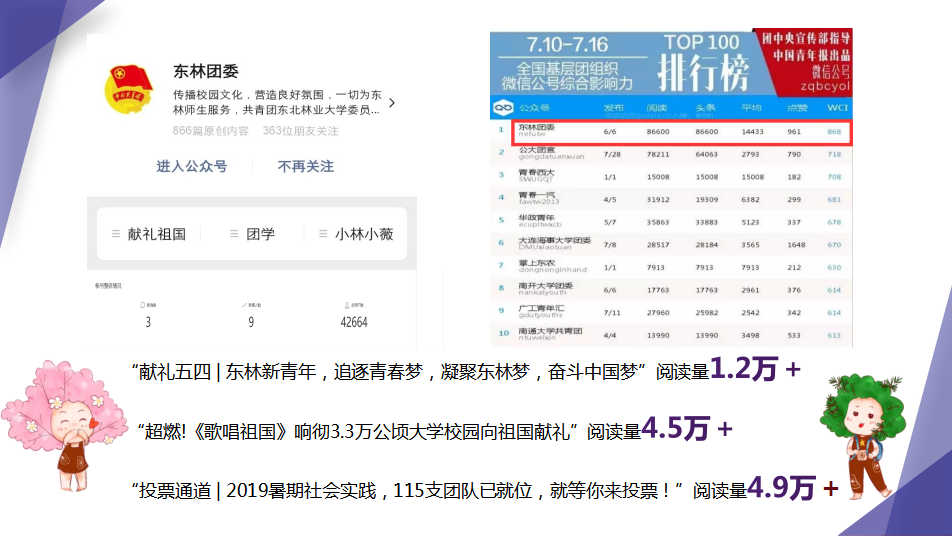
Task: Click the hamburger icon beside 献礼祖国
Action: tap(116, 234)
